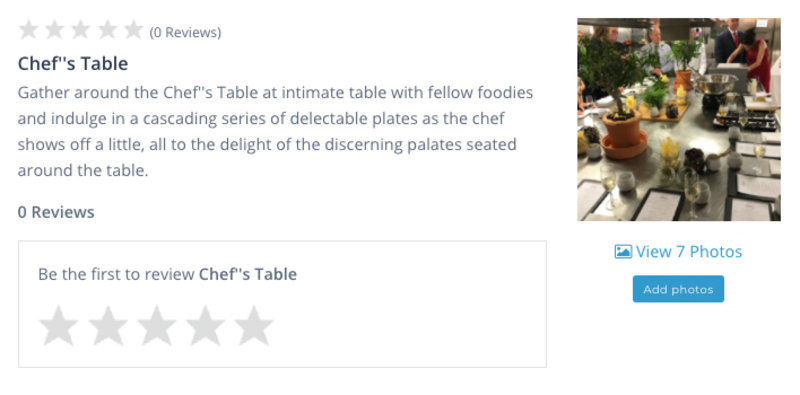
Task: Click the third small star above title
Action: pos(81,30)
